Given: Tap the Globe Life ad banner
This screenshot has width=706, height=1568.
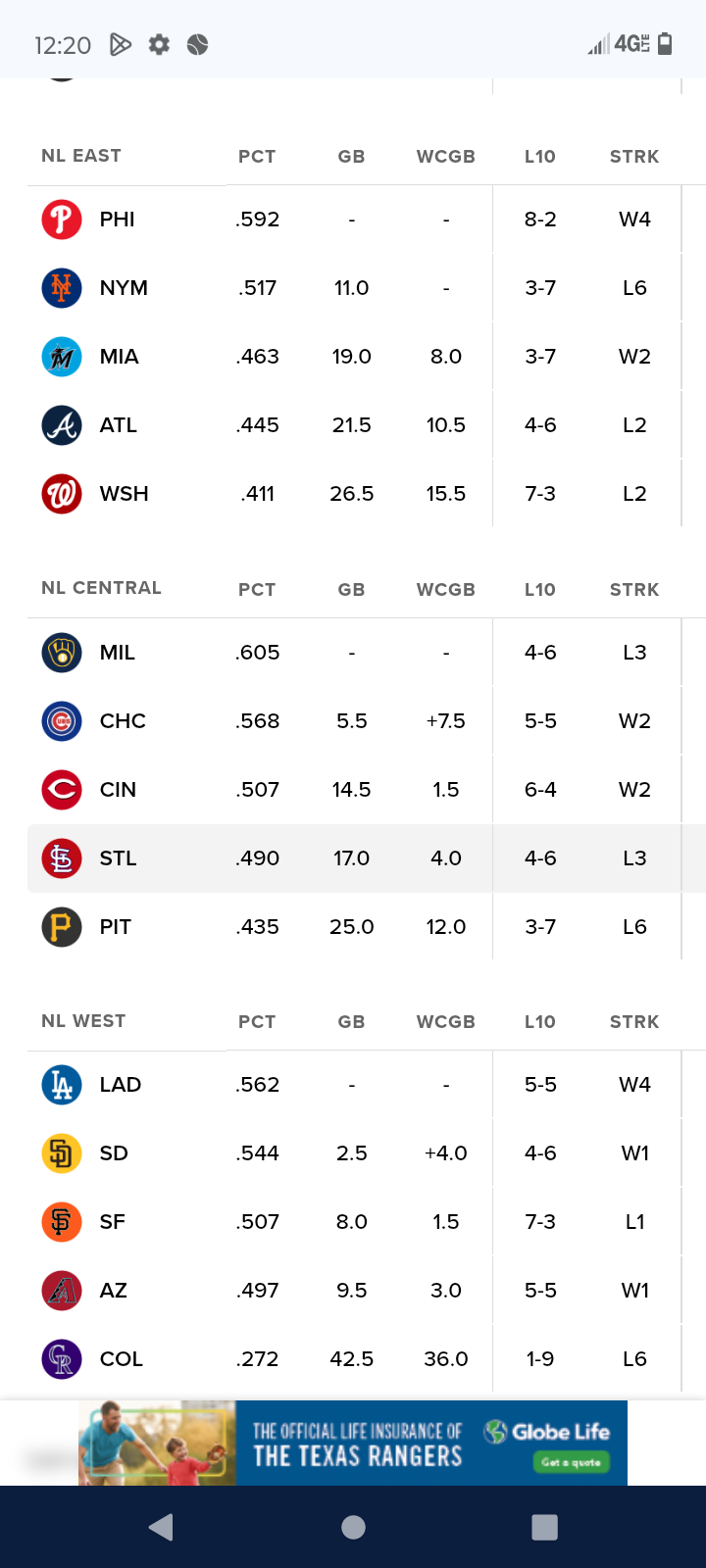Looking at the screenshot, I should tap(353, 1443).
